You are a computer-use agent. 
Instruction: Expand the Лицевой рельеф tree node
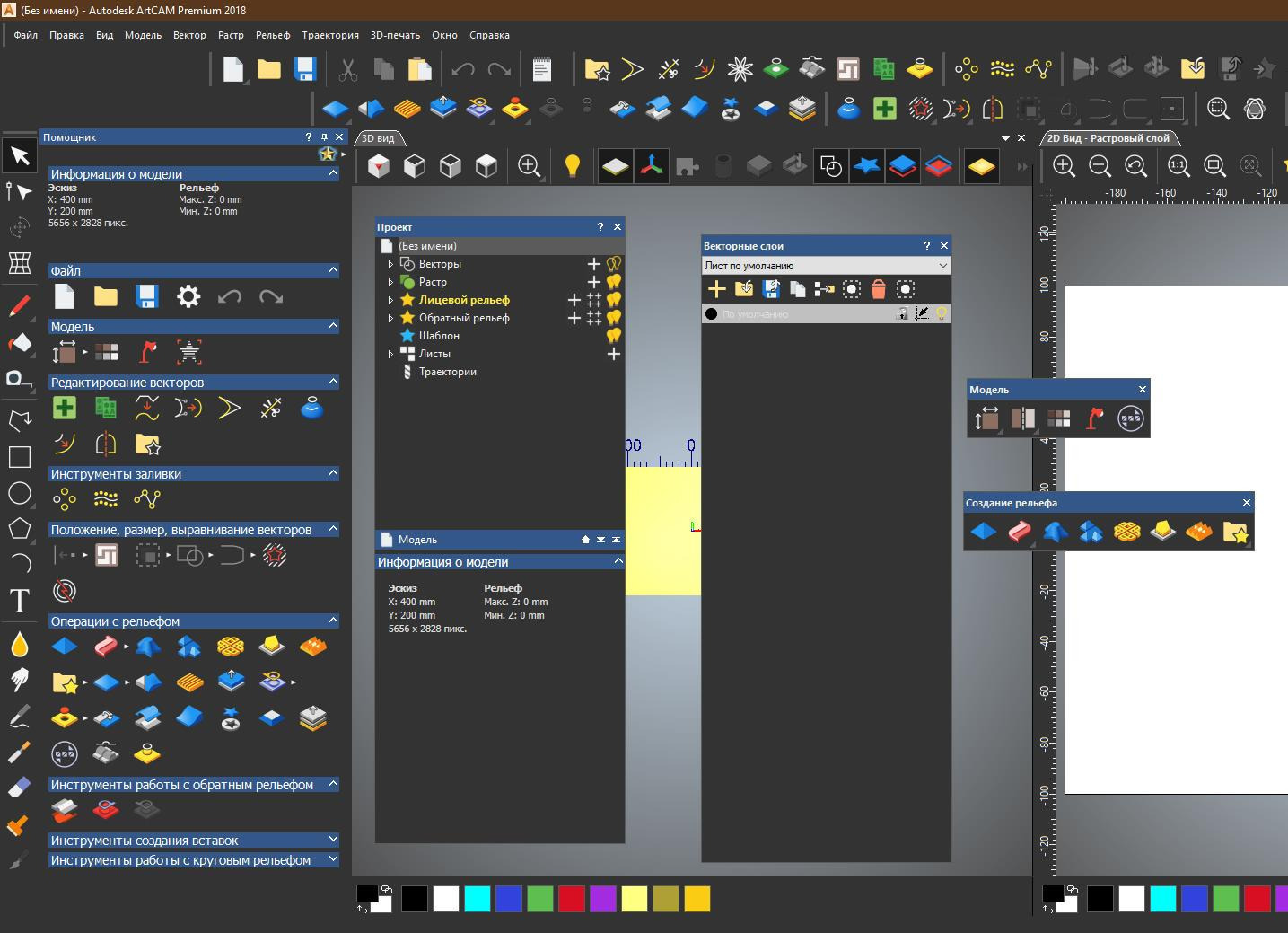[x=390, y=300]
